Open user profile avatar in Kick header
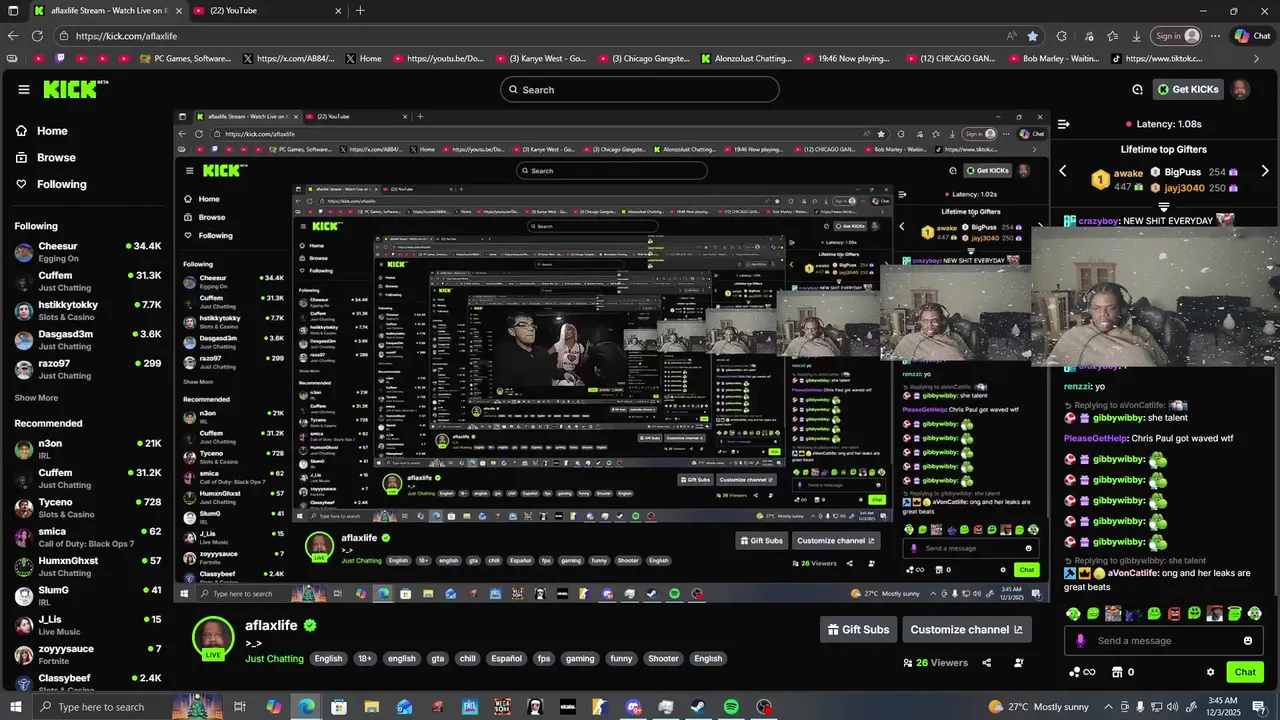The width and height of the screenshot is (1280, 720). [x=1240, y=89]
